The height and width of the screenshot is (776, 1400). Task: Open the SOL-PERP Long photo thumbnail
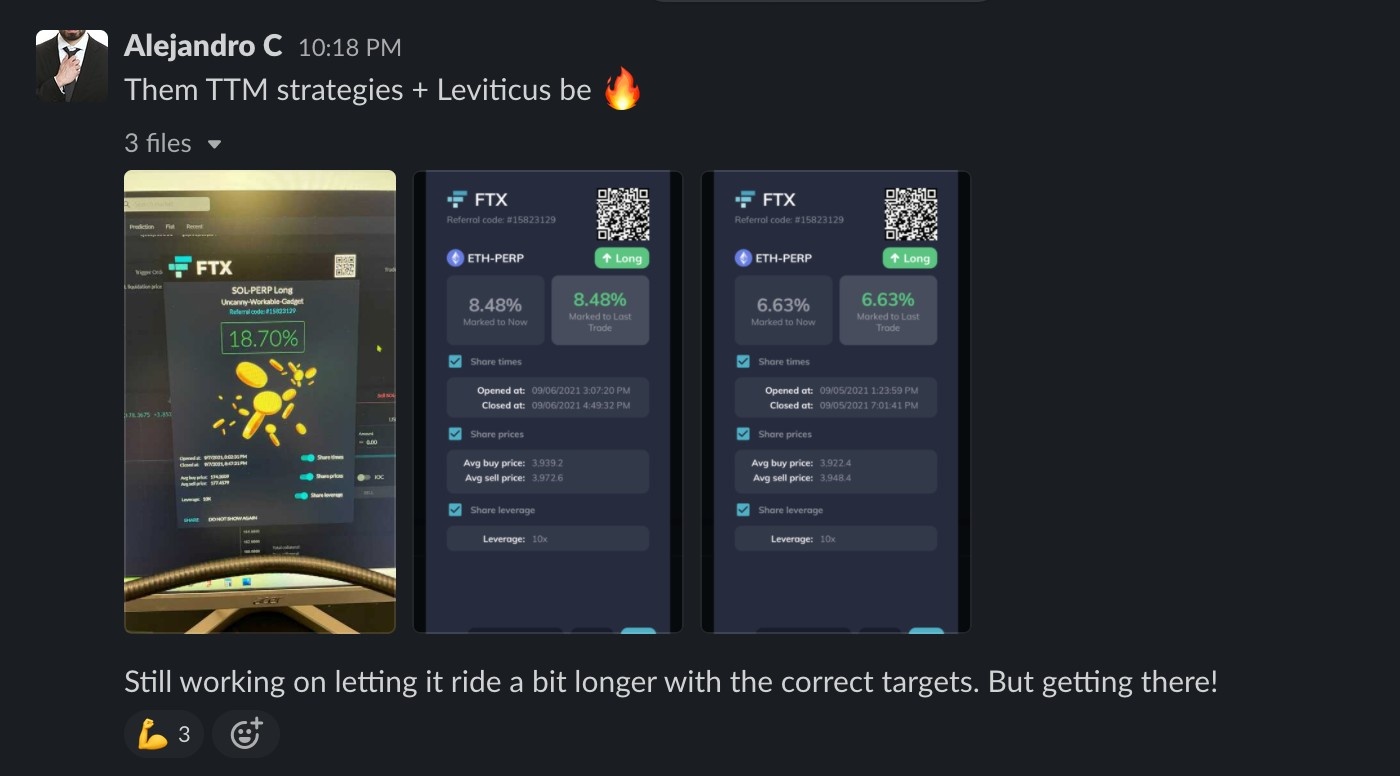(x=260, y=402)
